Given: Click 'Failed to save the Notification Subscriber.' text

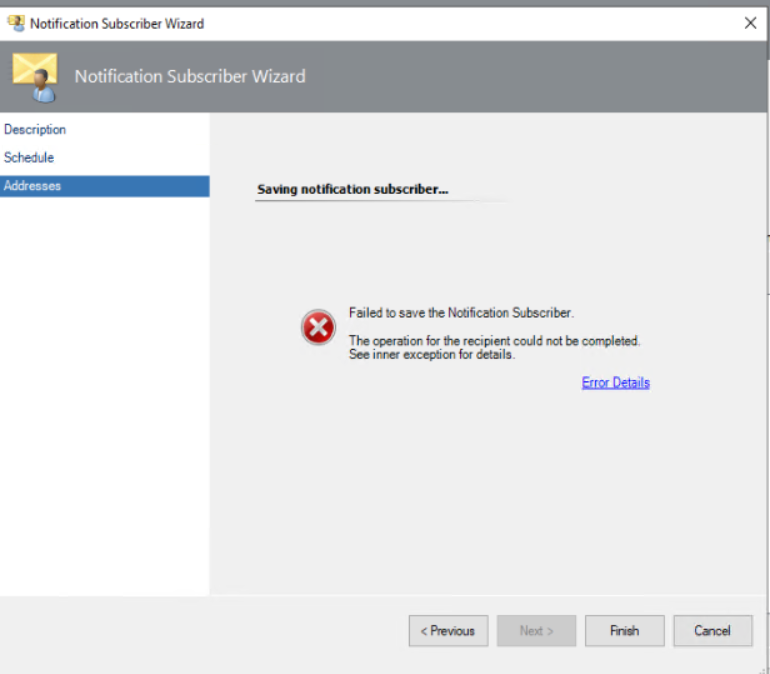Looking at the screenshot, I should [x=461, y=313].
